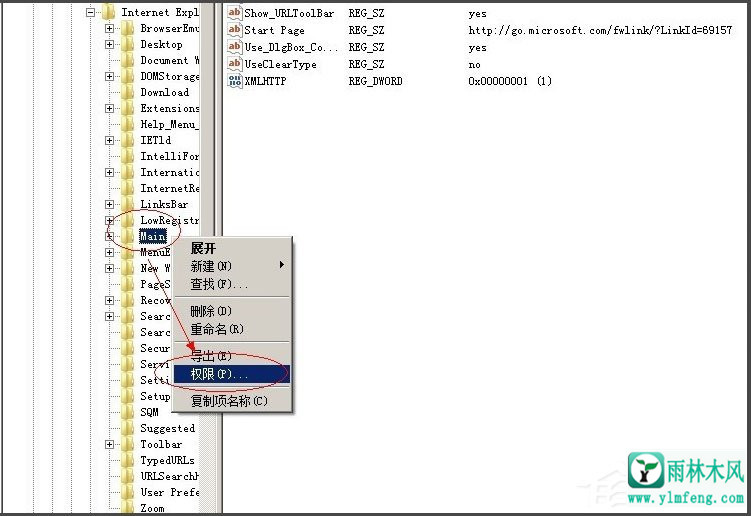The image size is (751, 516).
Task: Click the Toolbar folder icon
Action: [127, 445]
